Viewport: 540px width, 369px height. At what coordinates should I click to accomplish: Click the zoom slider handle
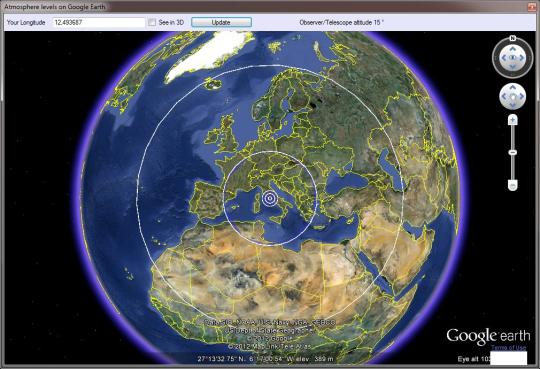513,152
